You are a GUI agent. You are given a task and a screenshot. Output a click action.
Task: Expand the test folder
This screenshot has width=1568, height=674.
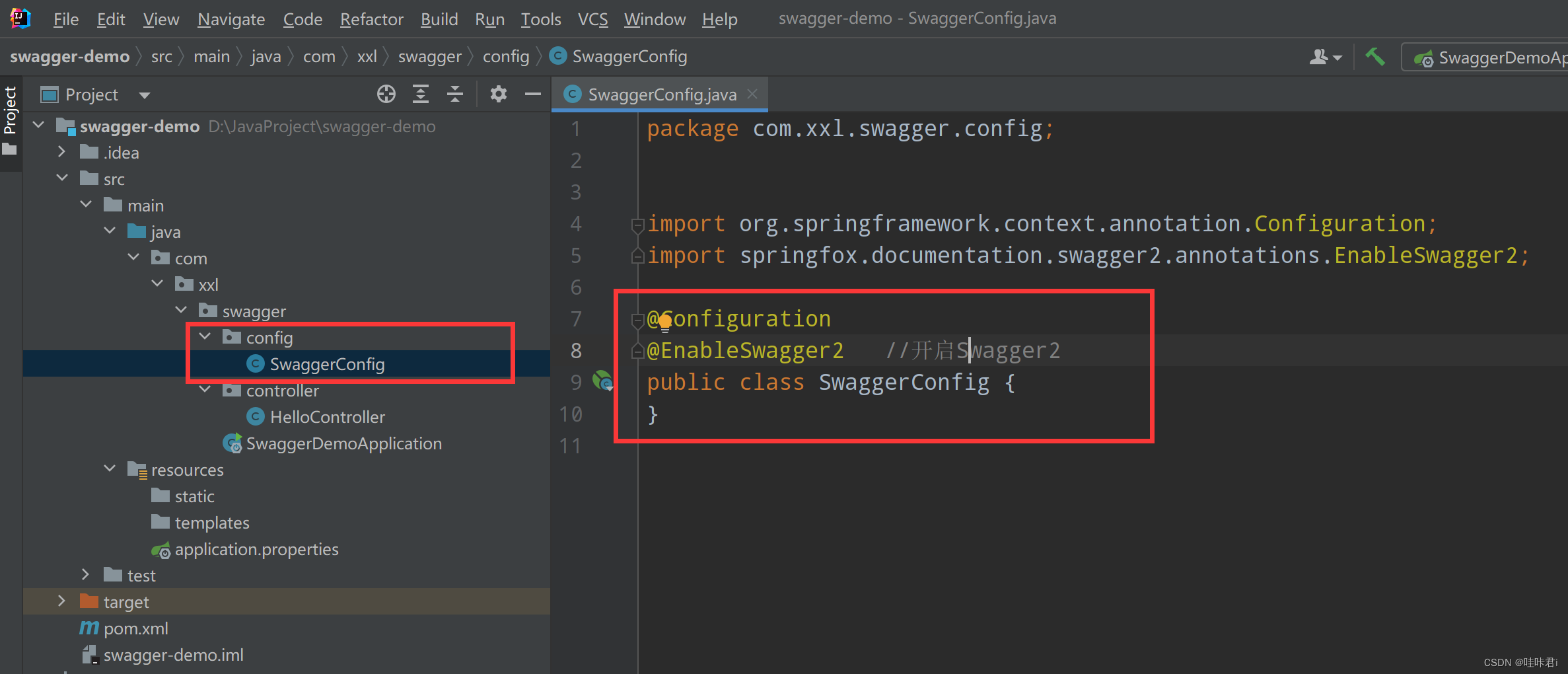(85, 575)
